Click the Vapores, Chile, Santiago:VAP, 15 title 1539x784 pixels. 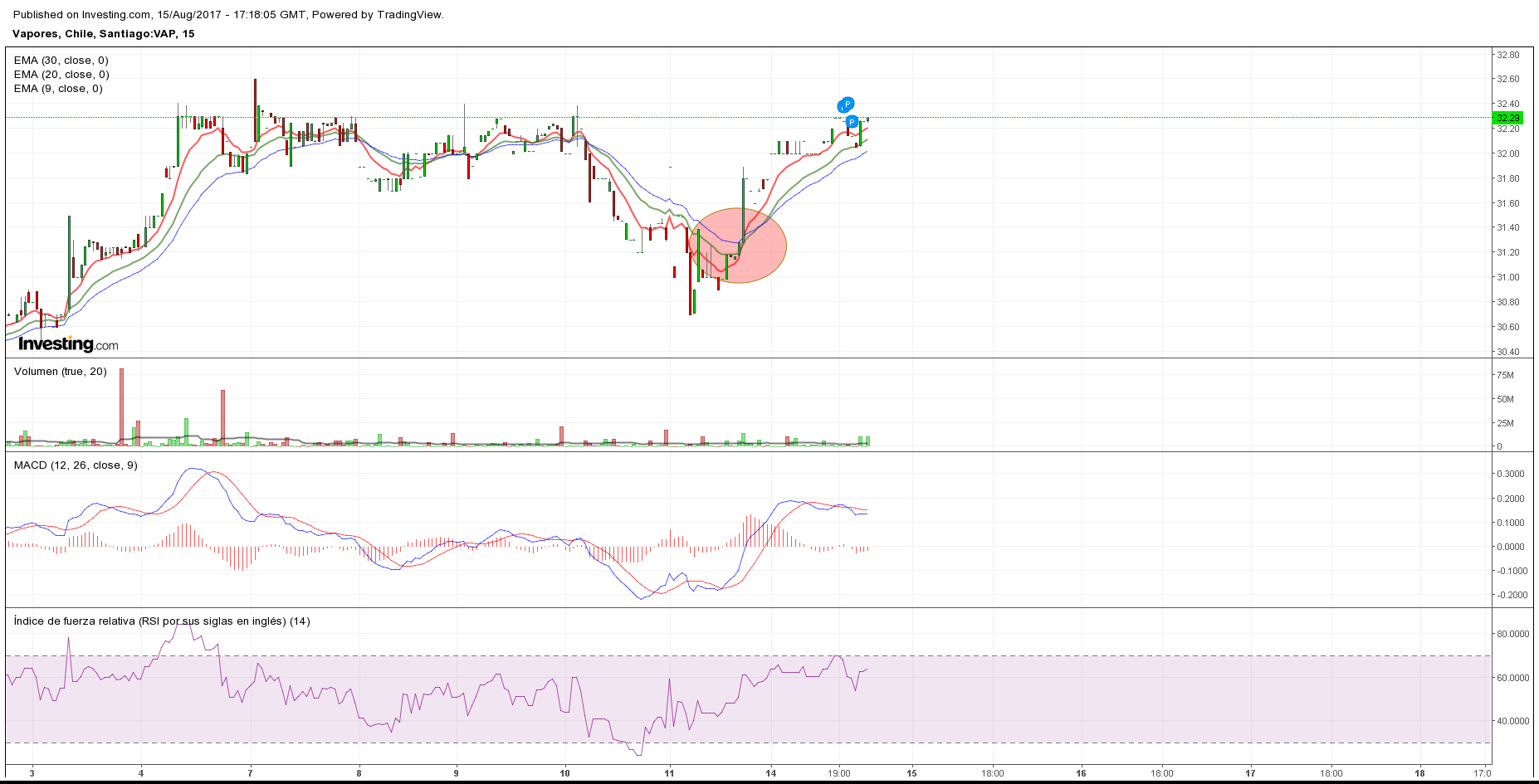[104, 34]
